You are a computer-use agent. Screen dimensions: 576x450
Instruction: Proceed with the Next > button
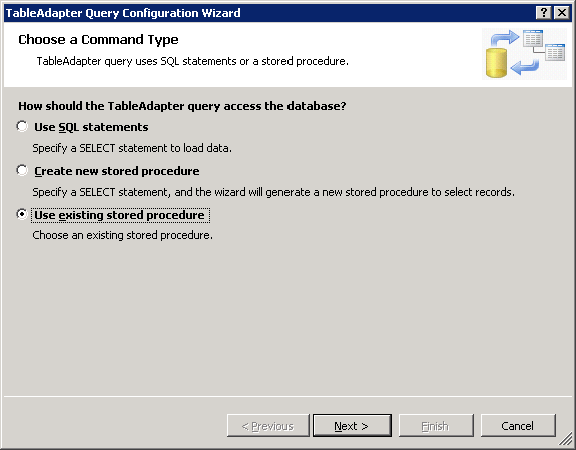(352, 426)
